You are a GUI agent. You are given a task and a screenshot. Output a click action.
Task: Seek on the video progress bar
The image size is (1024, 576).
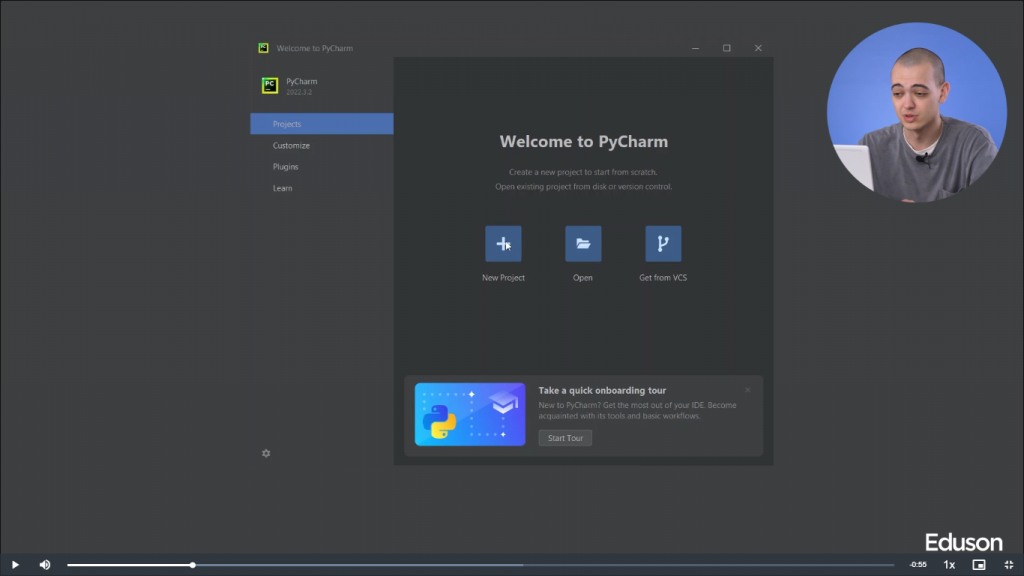(481, 565)
